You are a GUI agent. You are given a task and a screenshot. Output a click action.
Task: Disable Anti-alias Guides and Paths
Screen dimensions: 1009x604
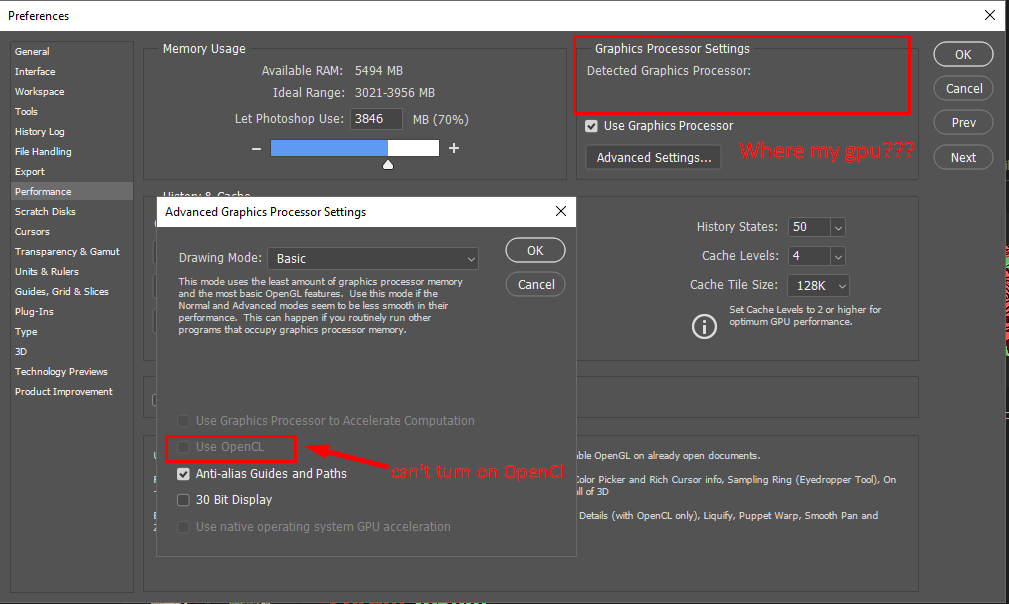pos(183,473)
